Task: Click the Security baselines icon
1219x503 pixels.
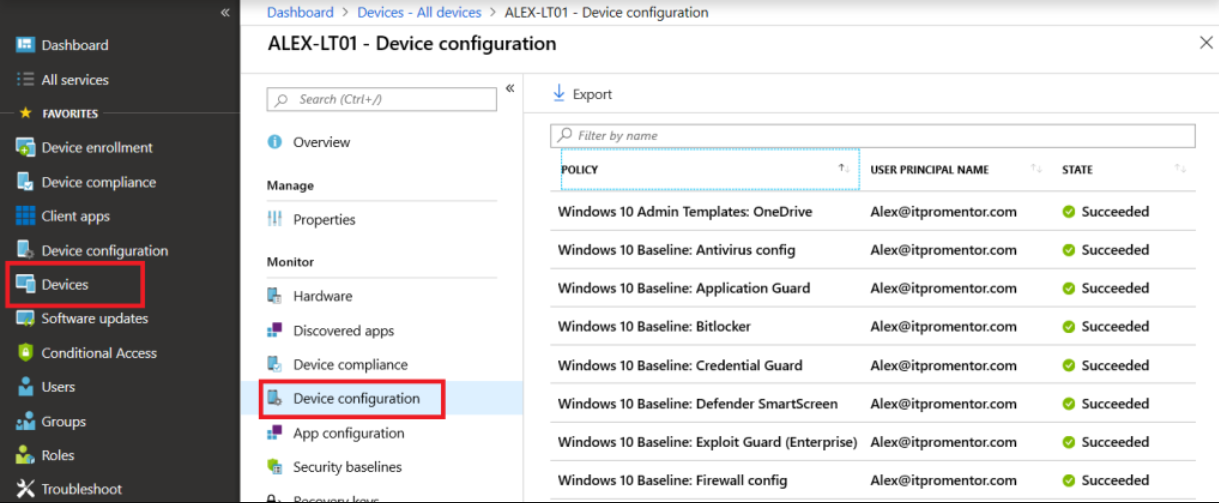Action: tap(275, 467)
